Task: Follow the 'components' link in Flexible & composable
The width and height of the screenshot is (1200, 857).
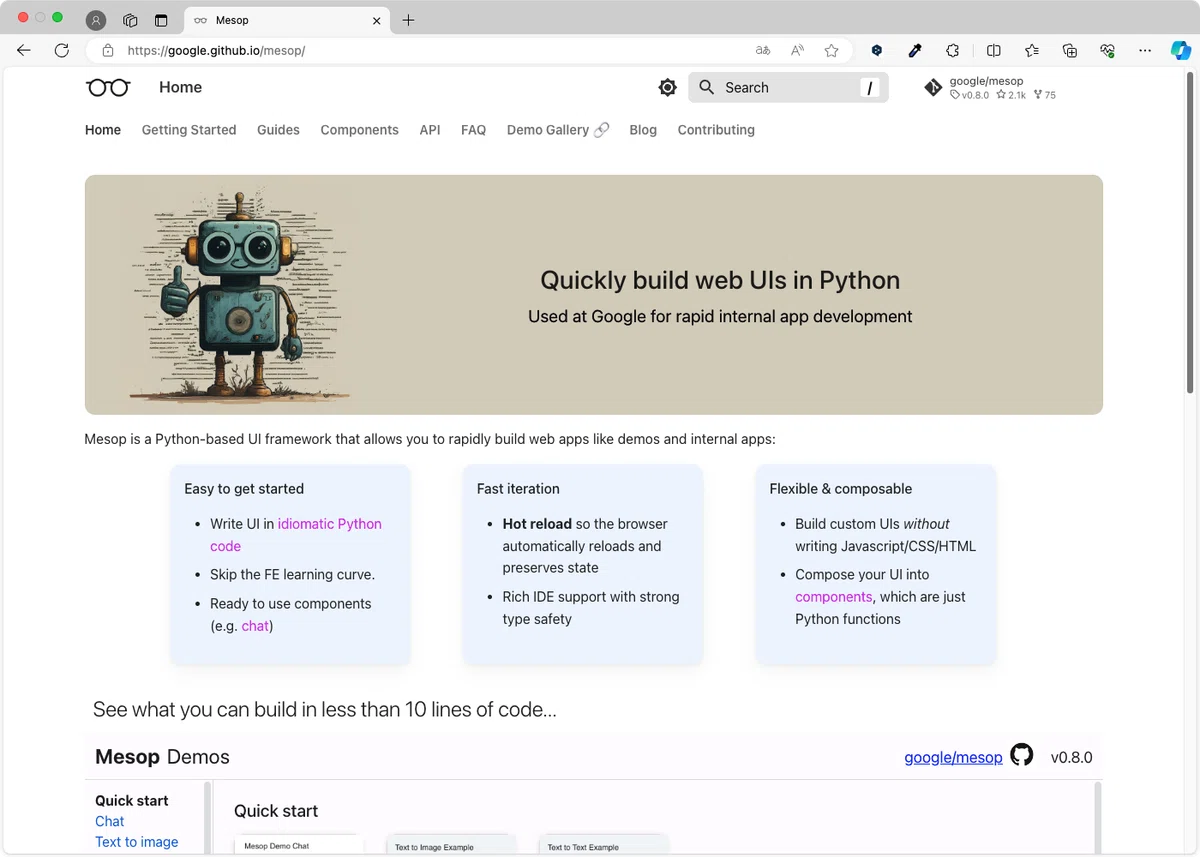Action: click(834, 597)
